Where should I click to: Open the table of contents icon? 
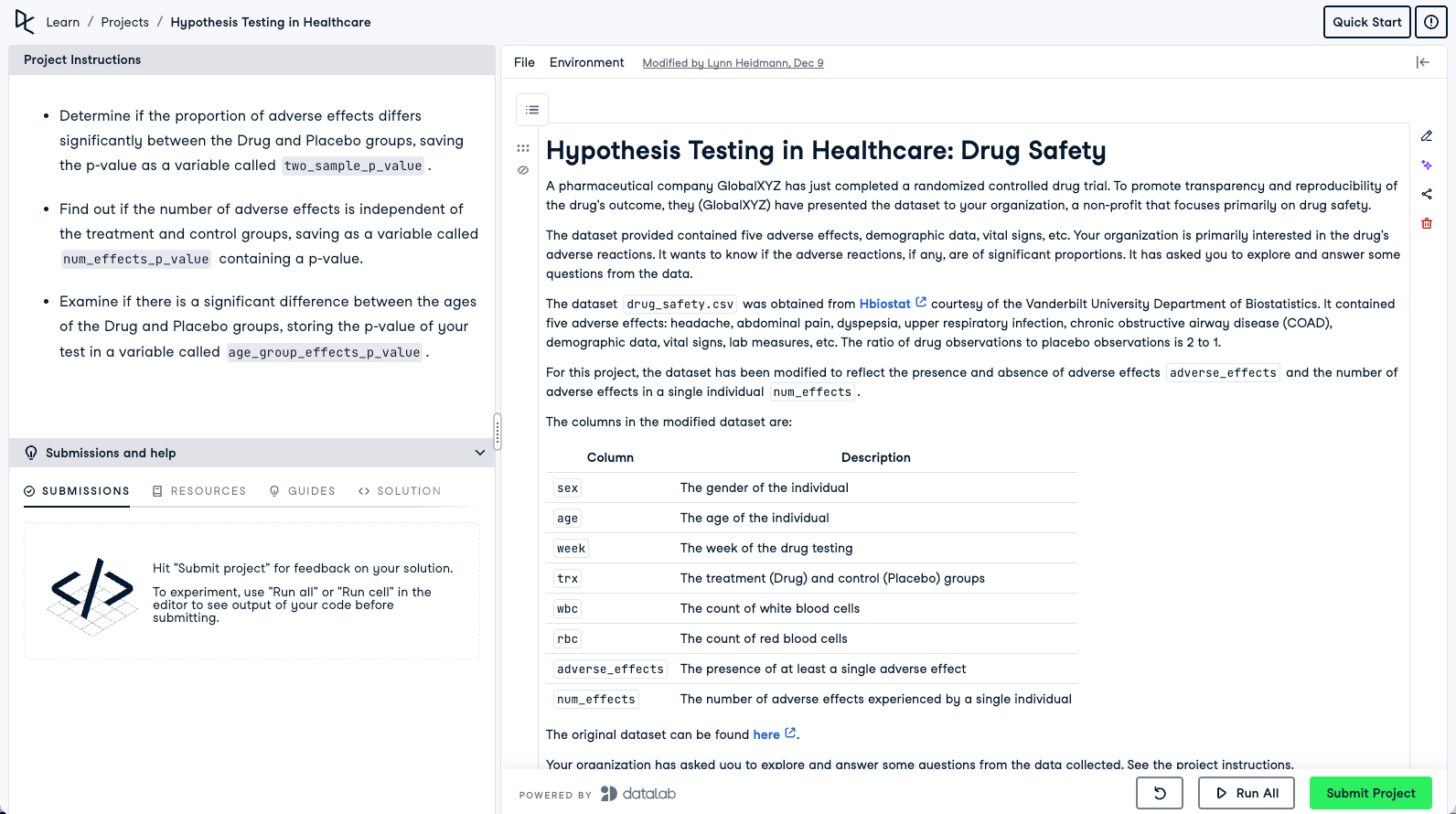point(532,110)
